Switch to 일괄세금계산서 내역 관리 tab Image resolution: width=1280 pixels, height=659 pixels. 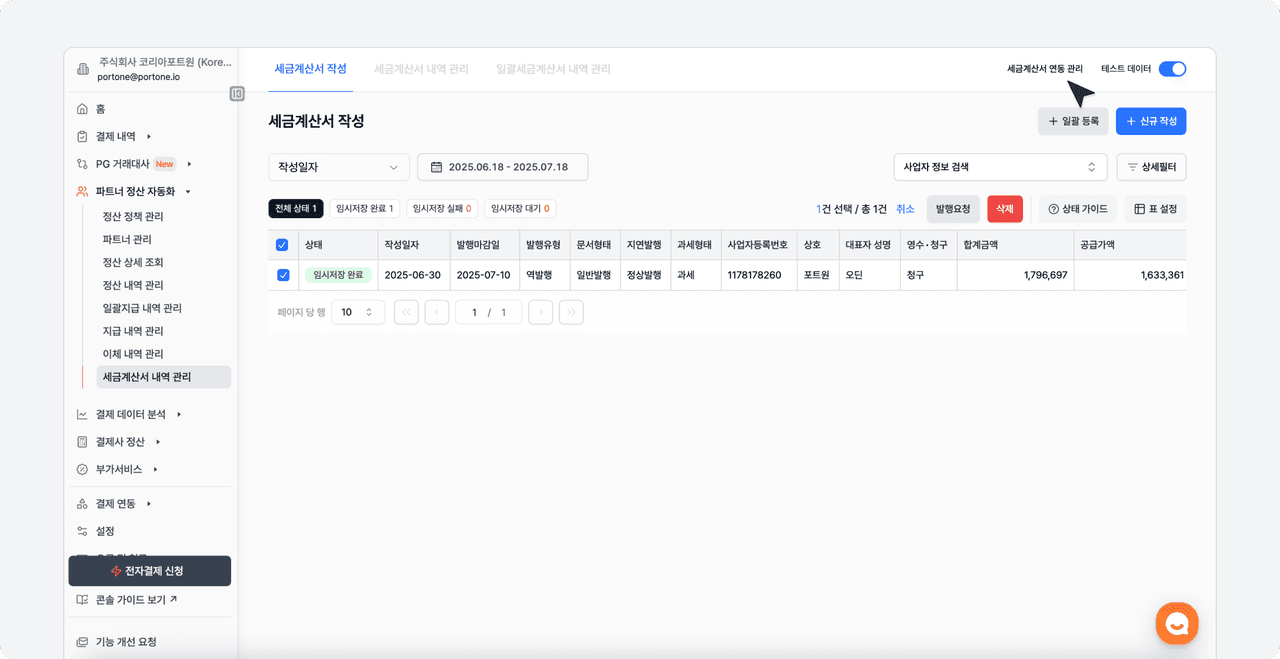(553, 69)
